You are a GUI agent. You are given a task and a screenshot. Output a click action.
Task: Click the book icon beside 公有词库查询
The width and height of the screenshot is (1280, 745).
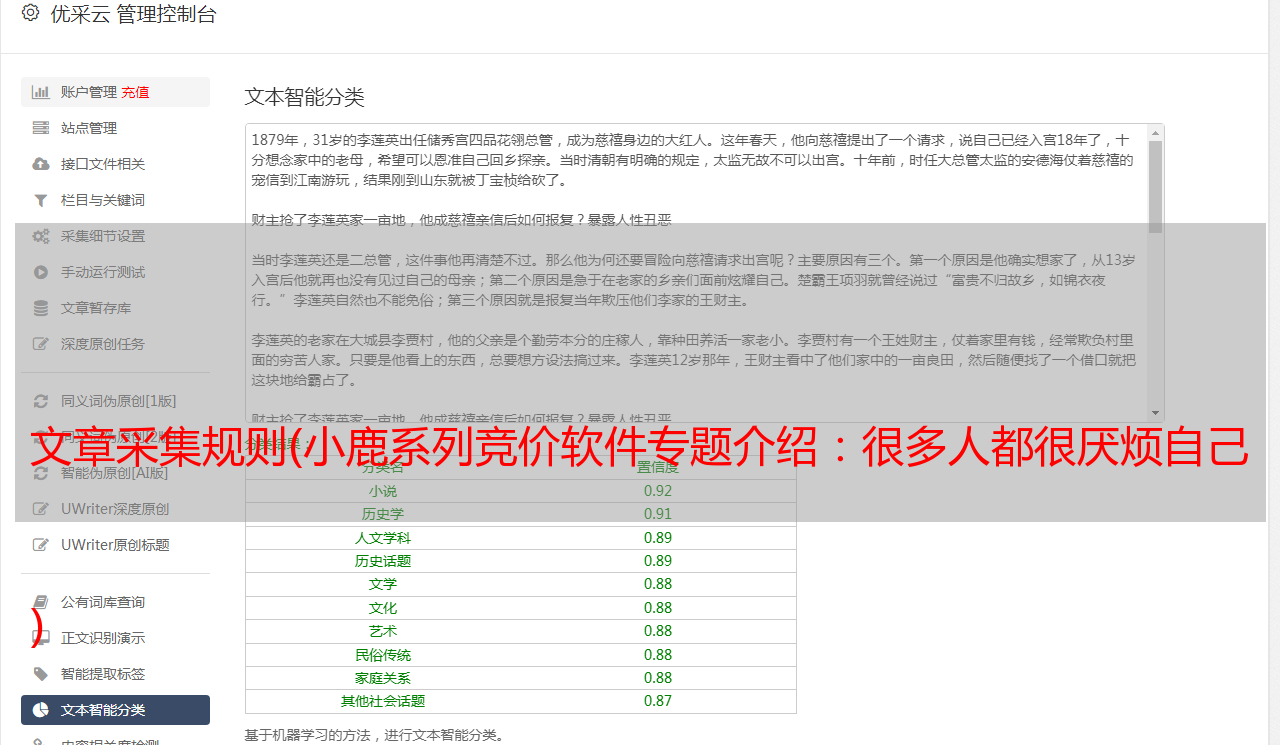click(41, 602)
